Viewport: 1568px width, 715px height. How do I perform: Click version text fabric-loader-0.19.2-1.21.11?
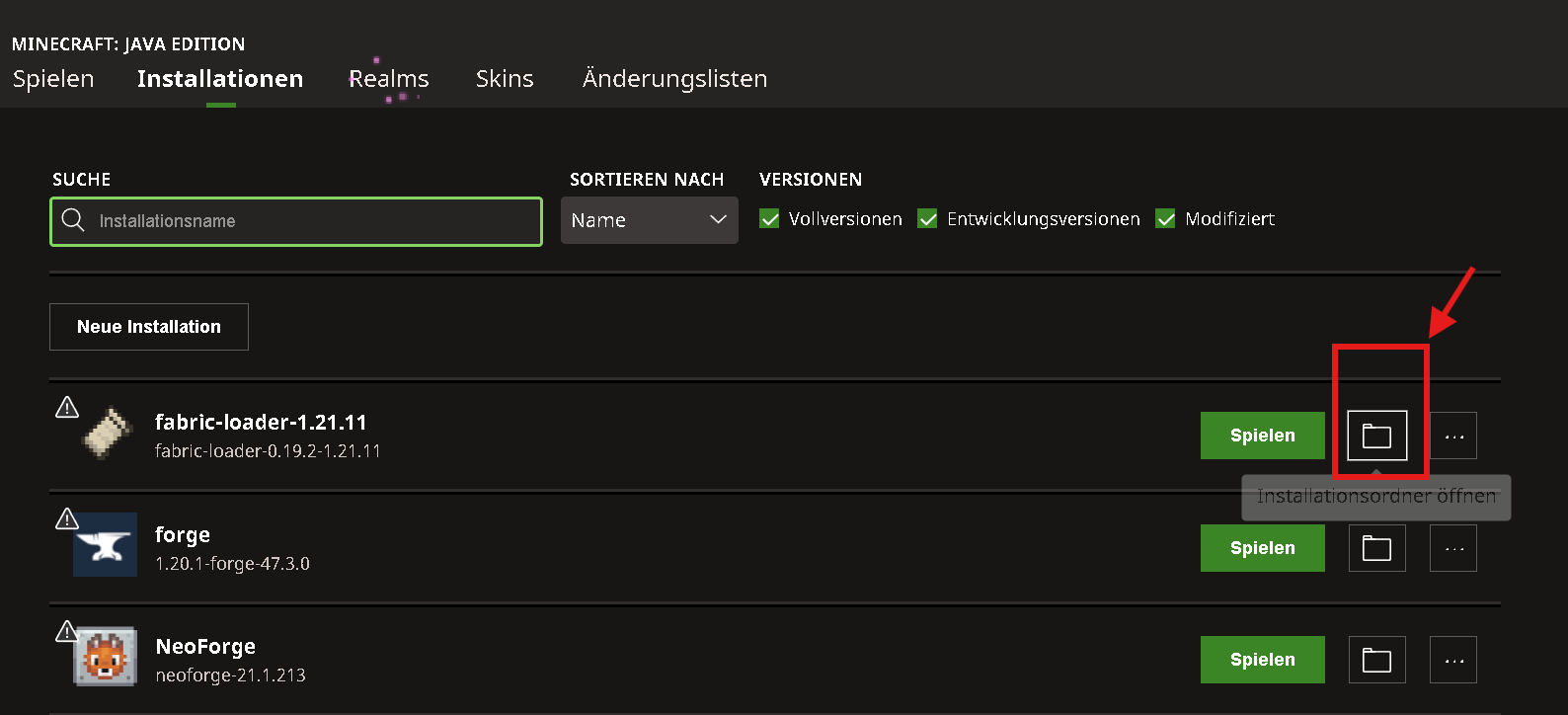pos(268,450)
